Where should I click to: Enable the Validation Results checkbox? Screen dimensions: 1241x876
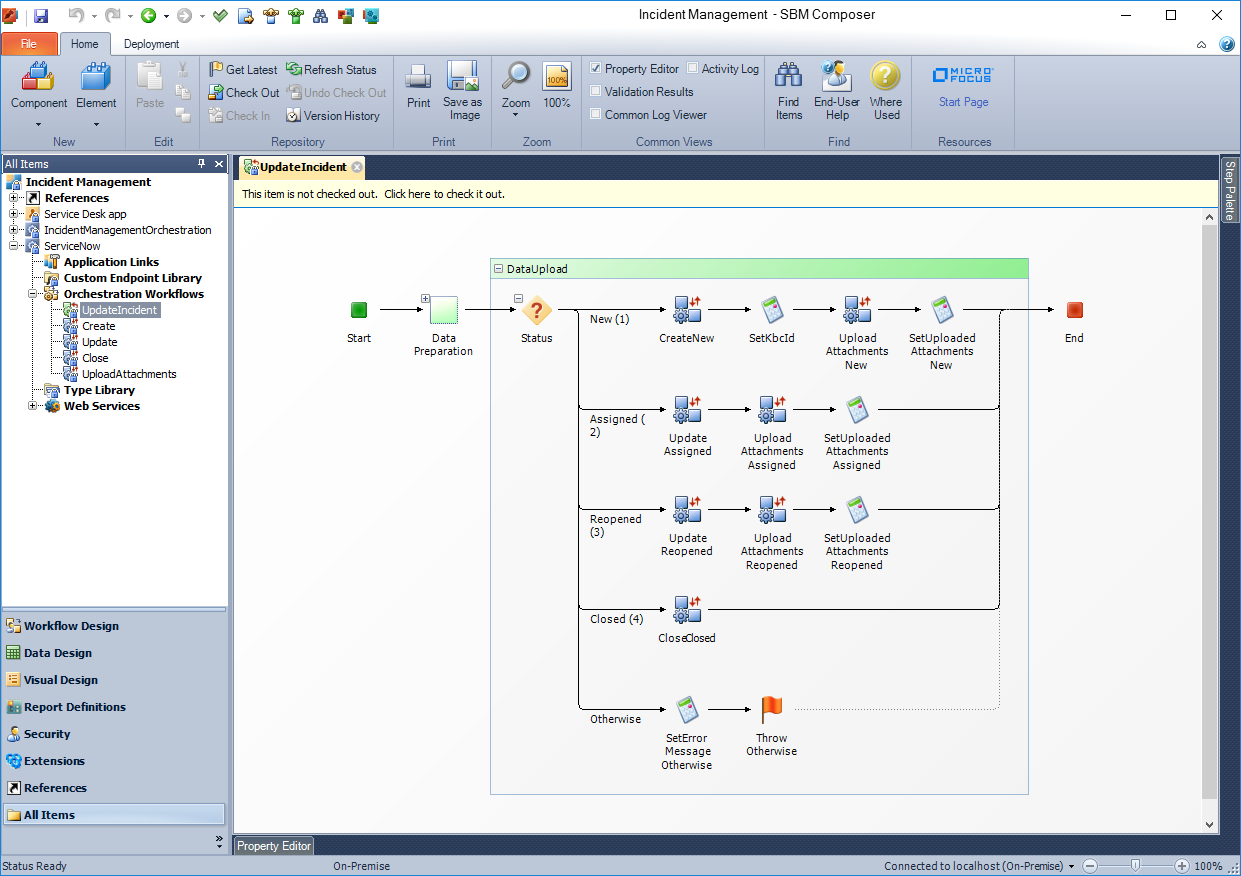[596, 92]
